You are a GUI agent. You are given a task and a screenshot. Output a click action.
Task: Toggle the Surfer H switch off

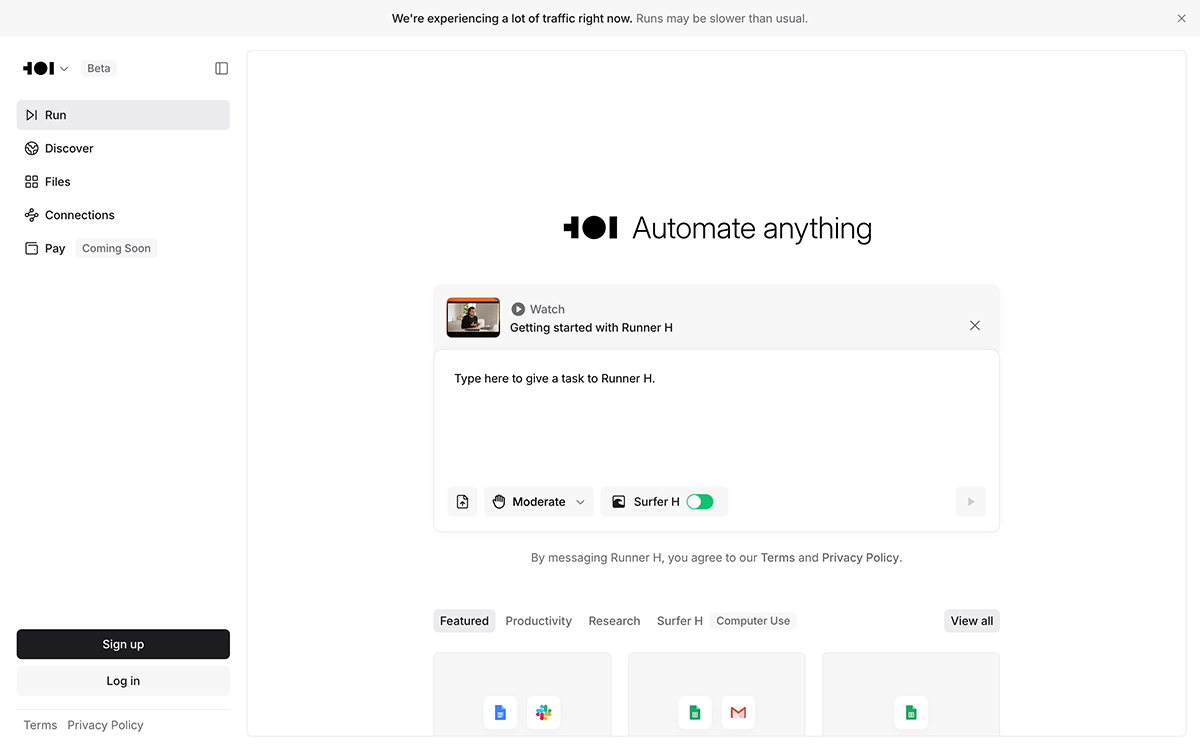tap(700, 502)
